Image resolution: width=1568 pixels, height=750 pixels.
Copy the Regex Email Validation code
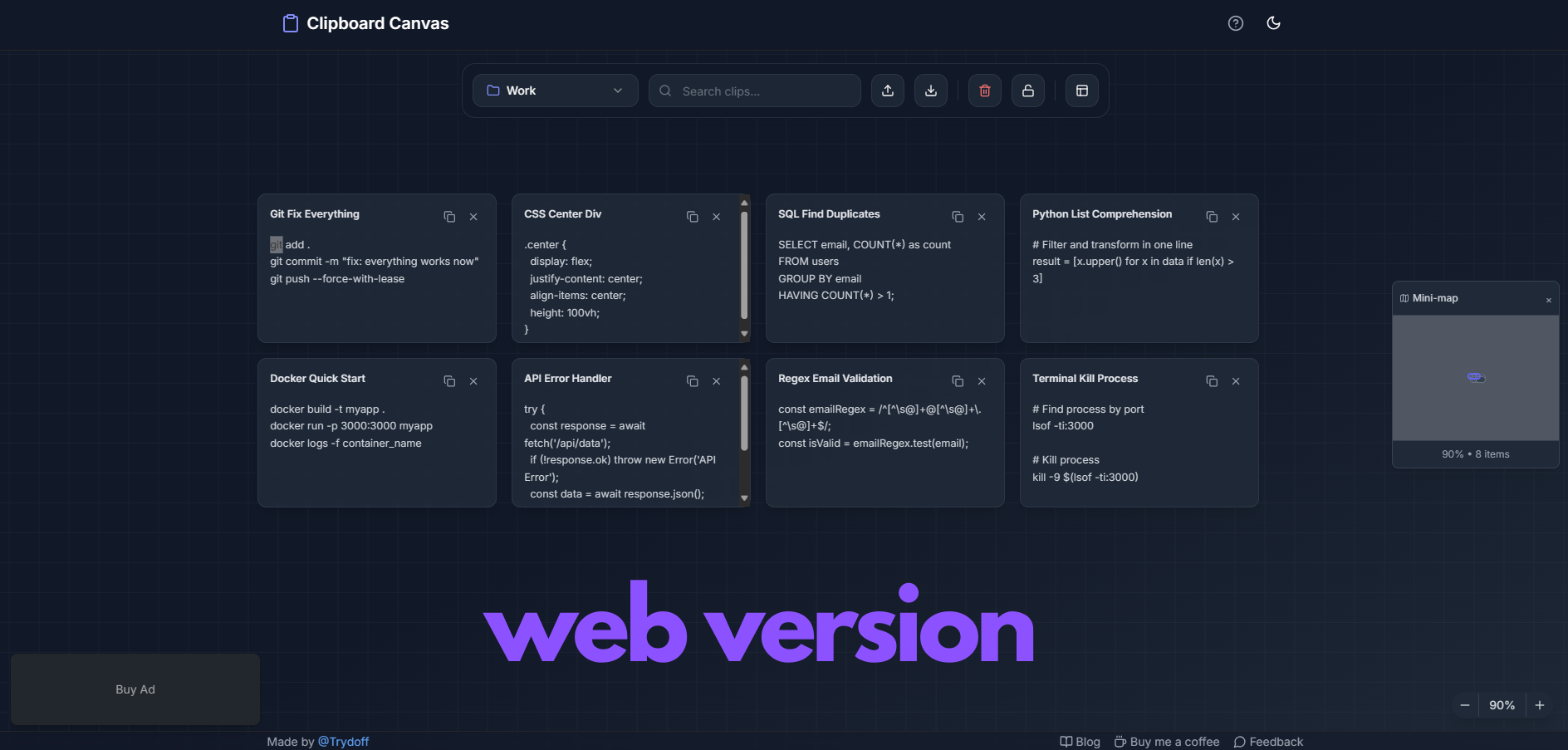tap(957, 381)
